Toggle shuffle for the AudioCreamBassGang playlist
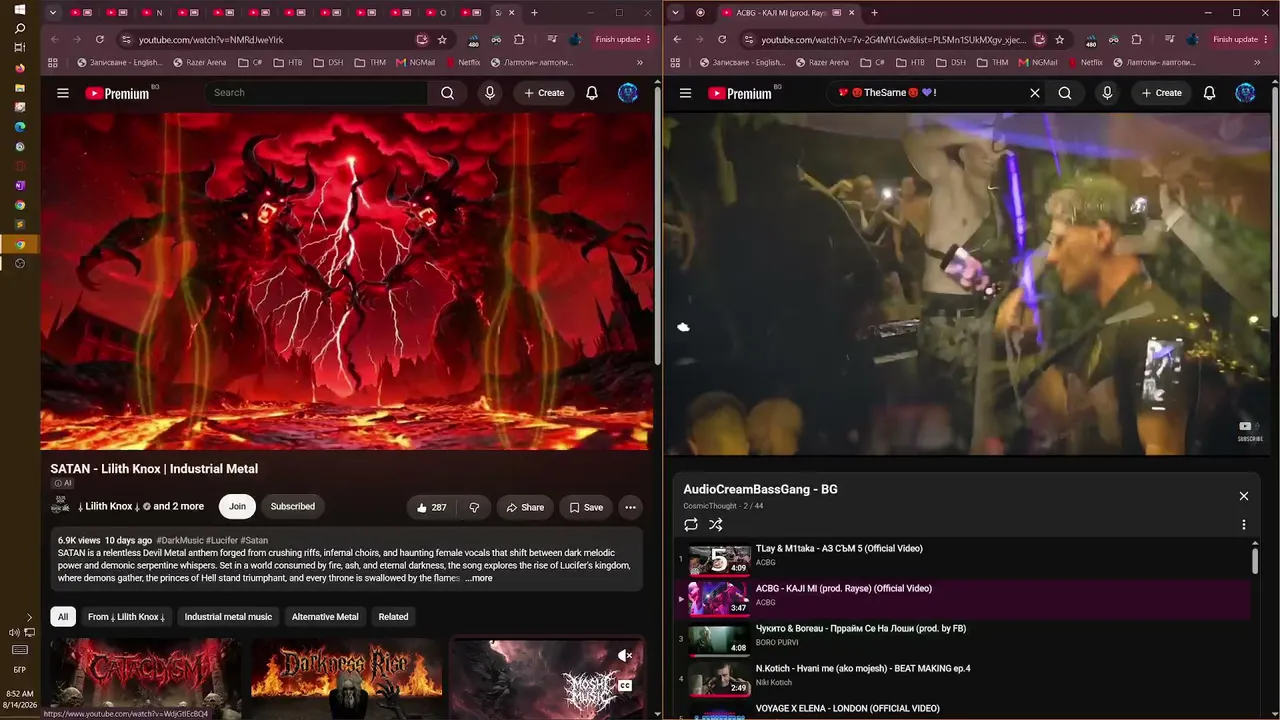The image size is (1280, 720). (716, 524)
